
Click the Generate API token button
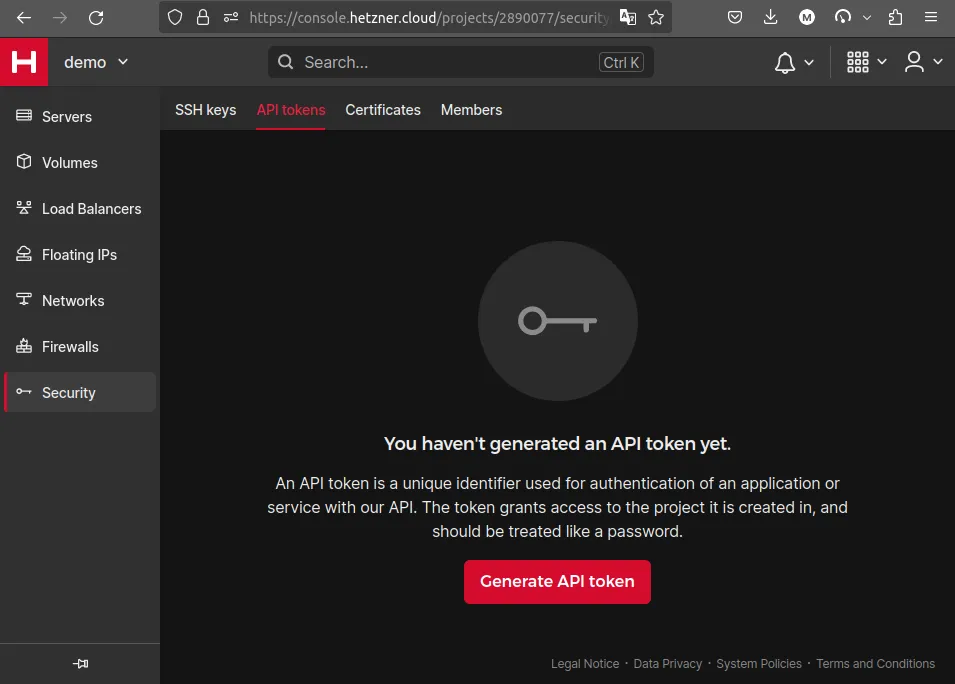[557, 581]
